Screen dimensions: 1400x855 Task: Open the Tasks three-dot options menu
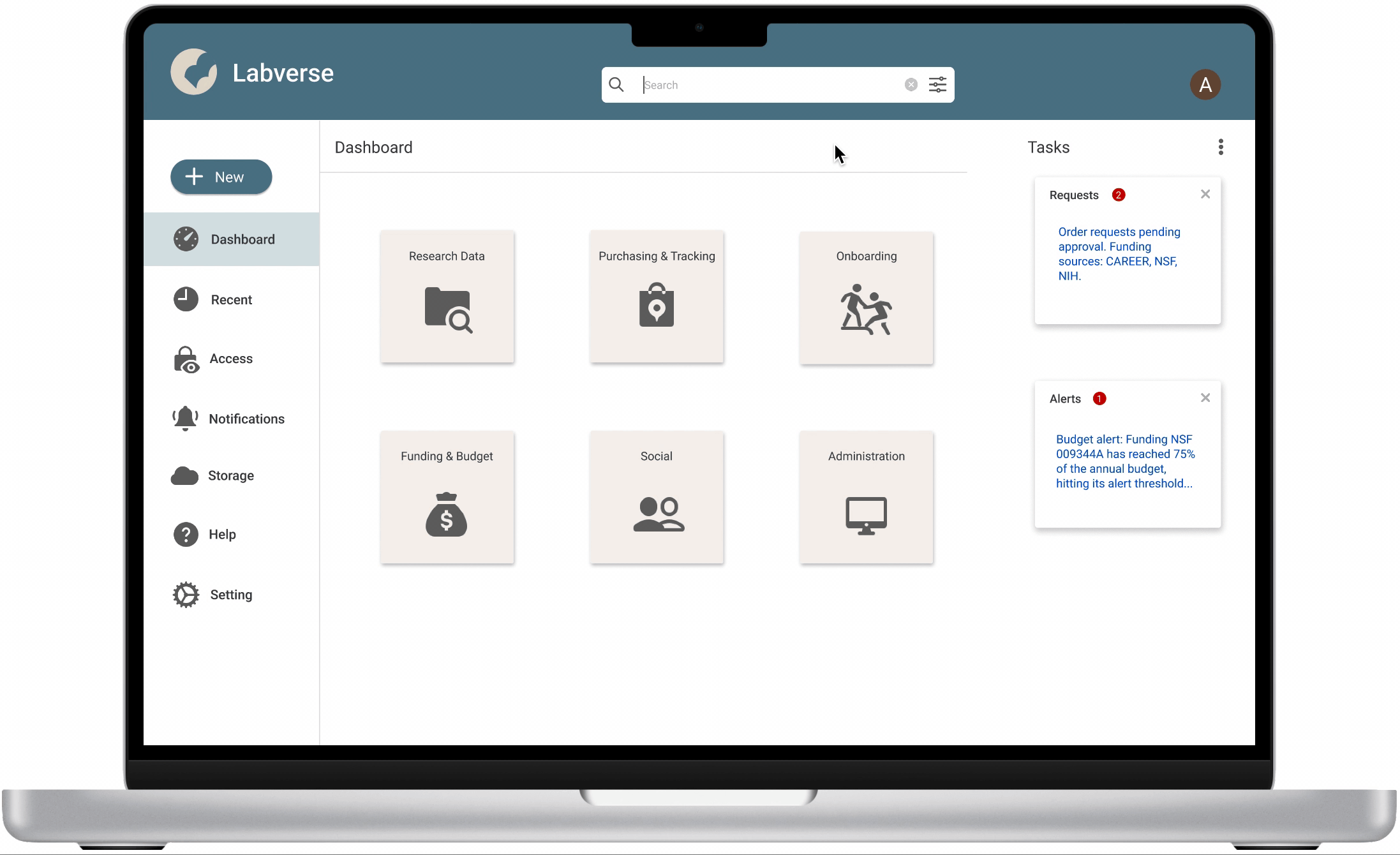tap(1220, 147)
